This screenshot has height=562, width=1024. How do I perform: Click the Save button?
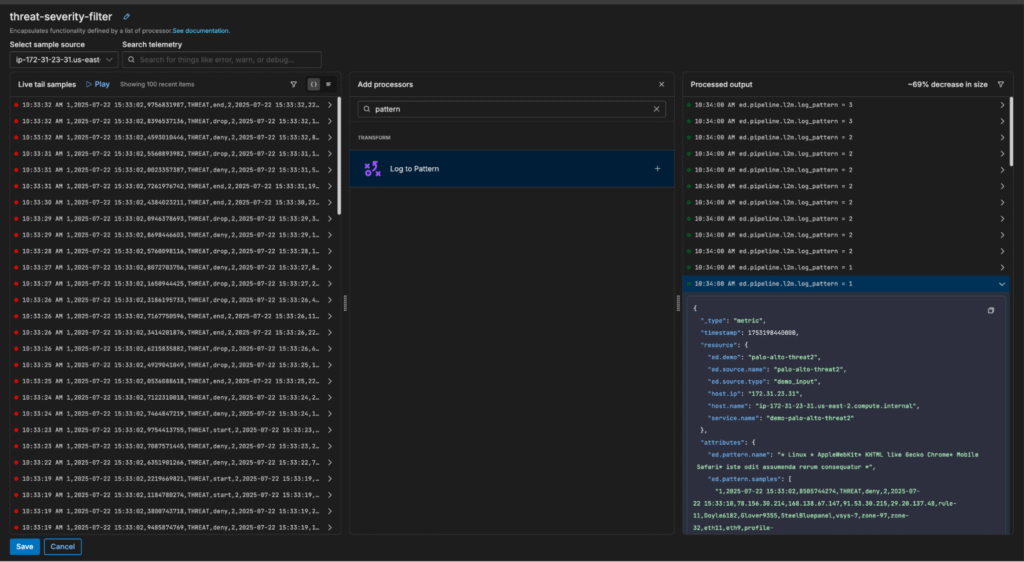pyautogui.click(x=25, y=547)
